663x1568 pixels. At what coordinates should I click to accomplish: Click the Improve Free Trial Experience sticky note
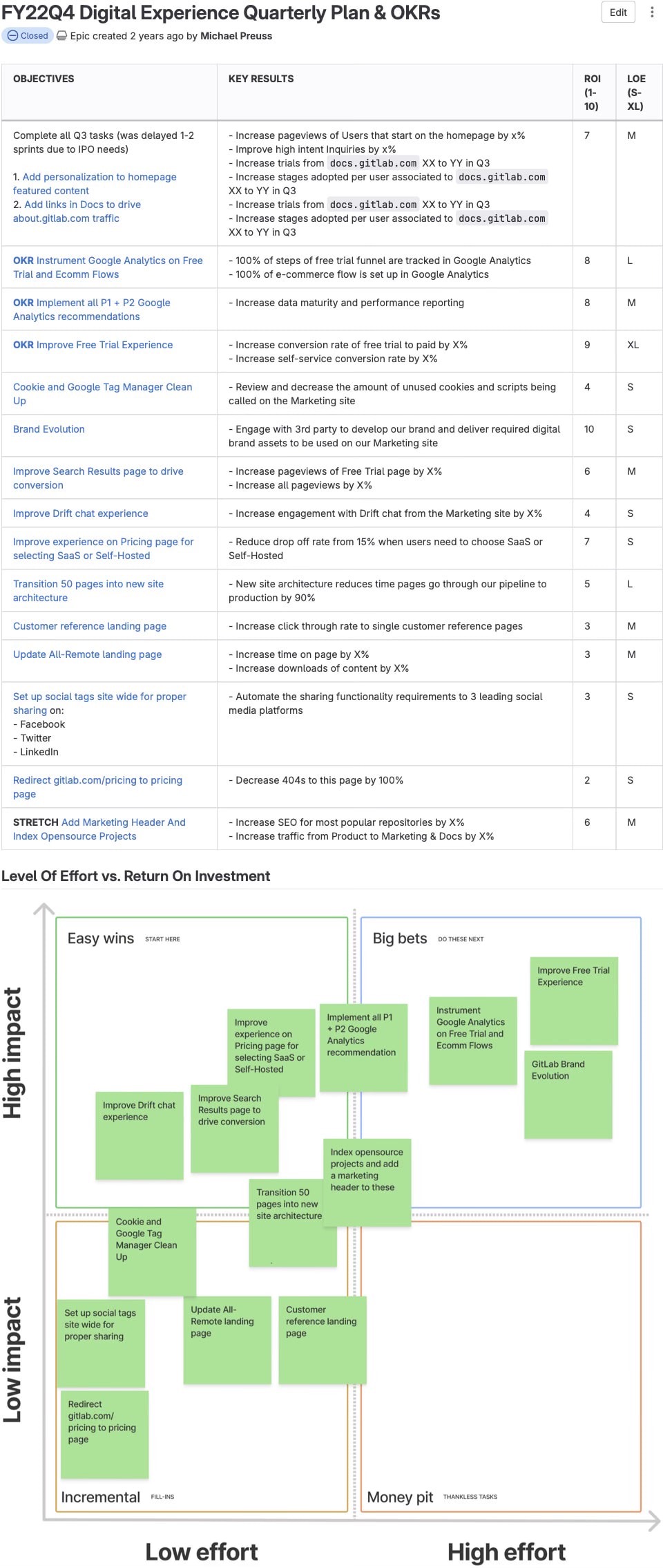pos(574,1000)
